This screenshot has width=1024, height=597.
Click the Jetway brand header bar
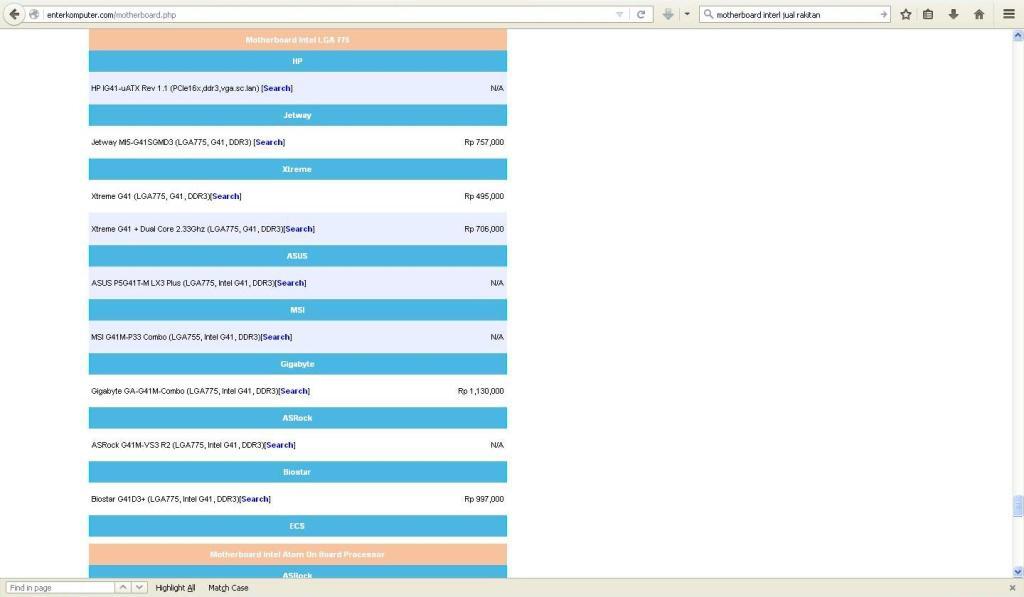point(298,116)
